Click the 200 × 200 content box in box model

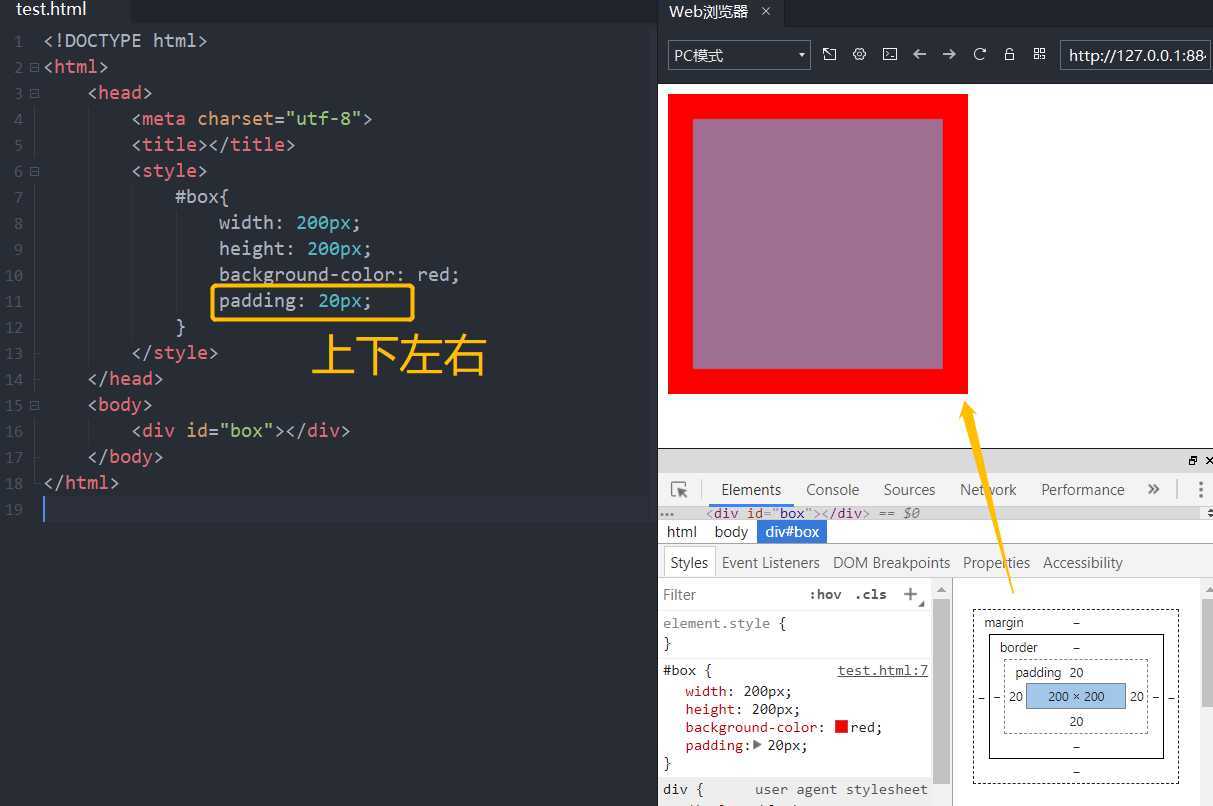1076,696
